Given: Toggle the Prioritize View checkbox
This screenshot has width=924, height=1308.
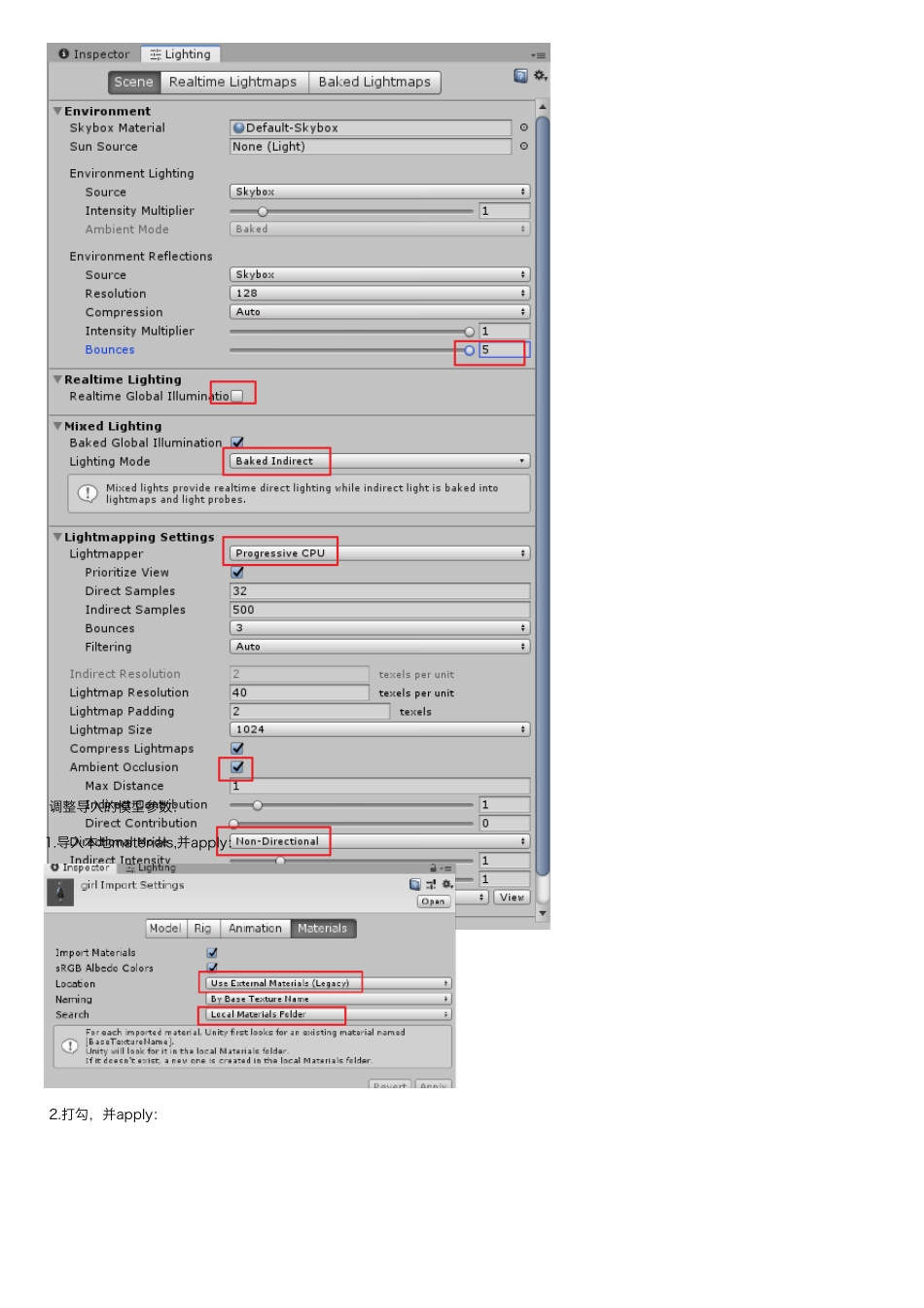Looking at the screenshot, I should [x=237, y=572].
